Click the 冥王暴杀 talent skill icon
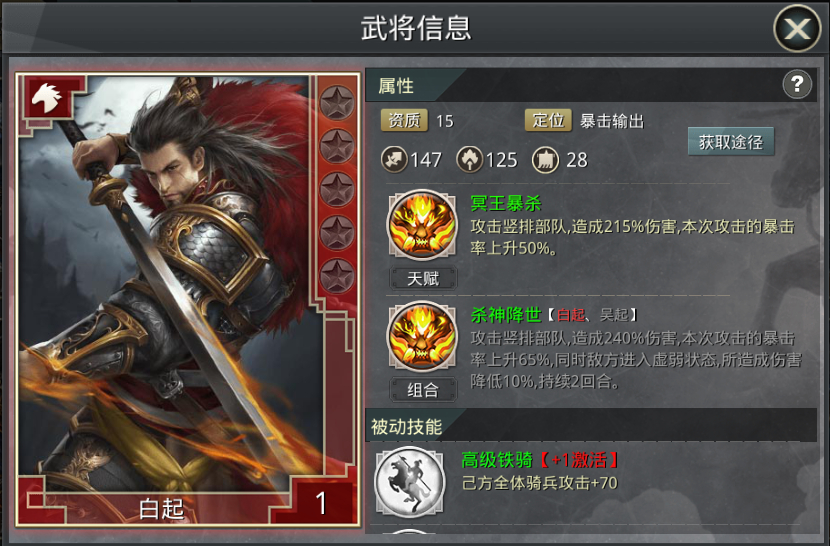Image resolution: width=830 pixels, height=546 pixels. tap(422, 225)
